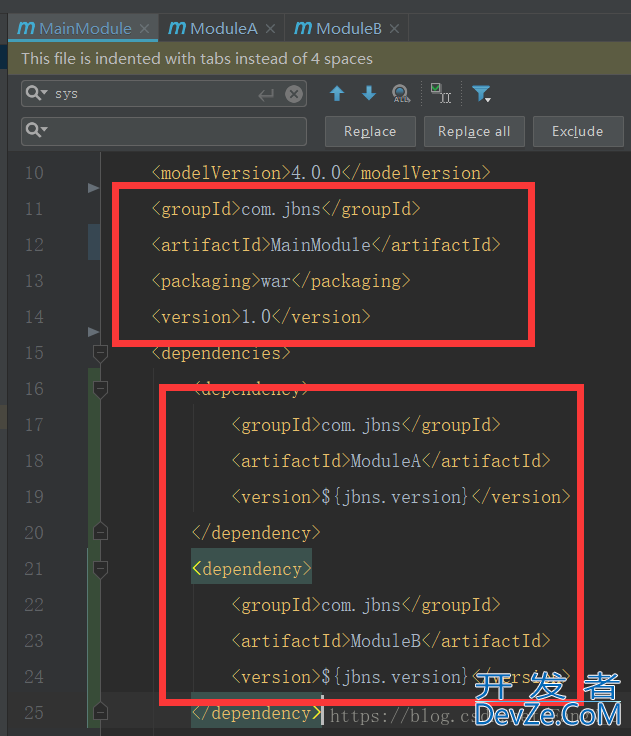Viewport: 631px width, 736px height.
Task: Insert new line icon in search field
Action: pyautogui.click(x=266, y=95)
